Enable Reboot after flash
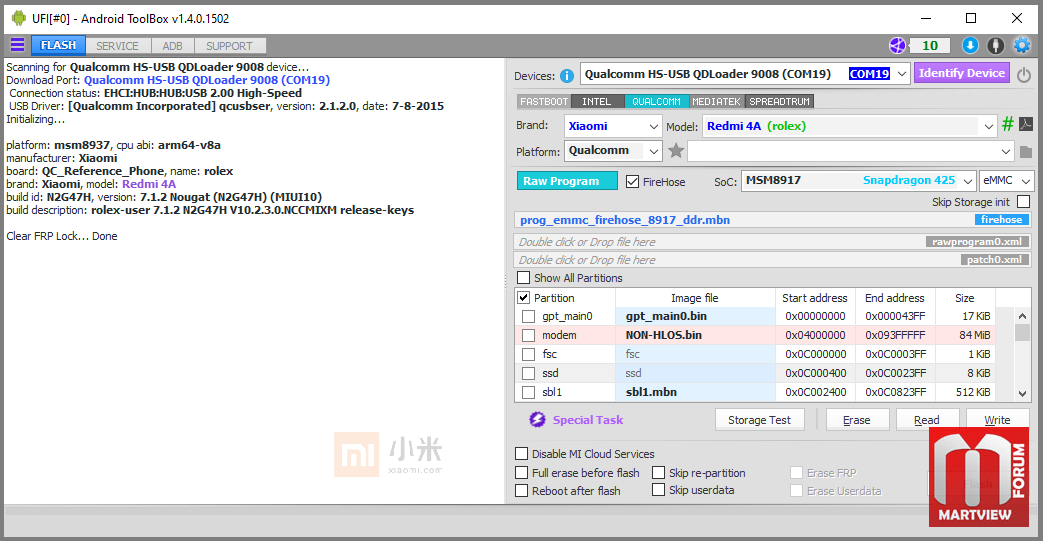Viewport: 1043px width, 541px height. click(522, 490)
